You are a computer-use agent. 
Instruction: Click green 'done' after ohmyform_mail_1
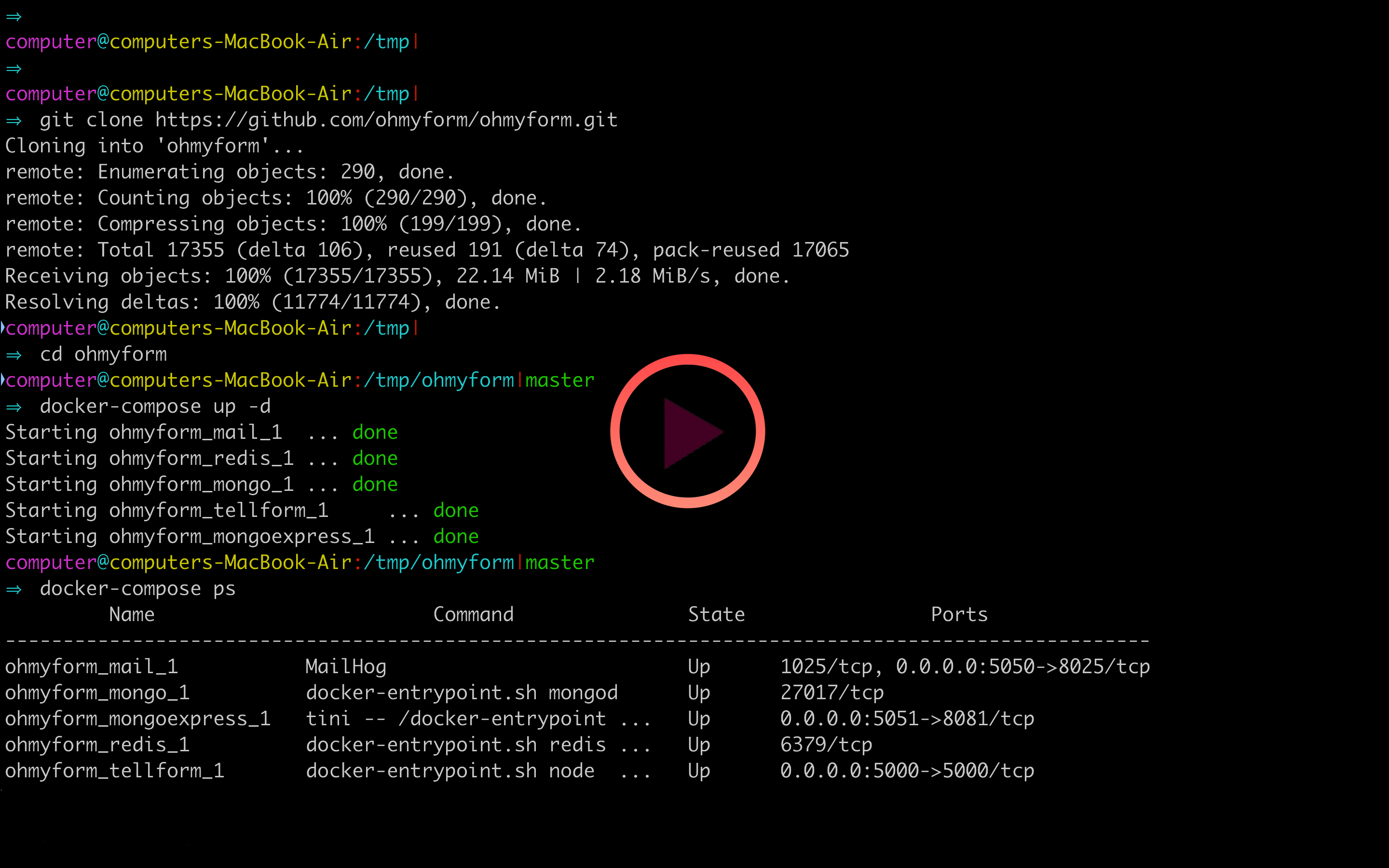point(375,432)
